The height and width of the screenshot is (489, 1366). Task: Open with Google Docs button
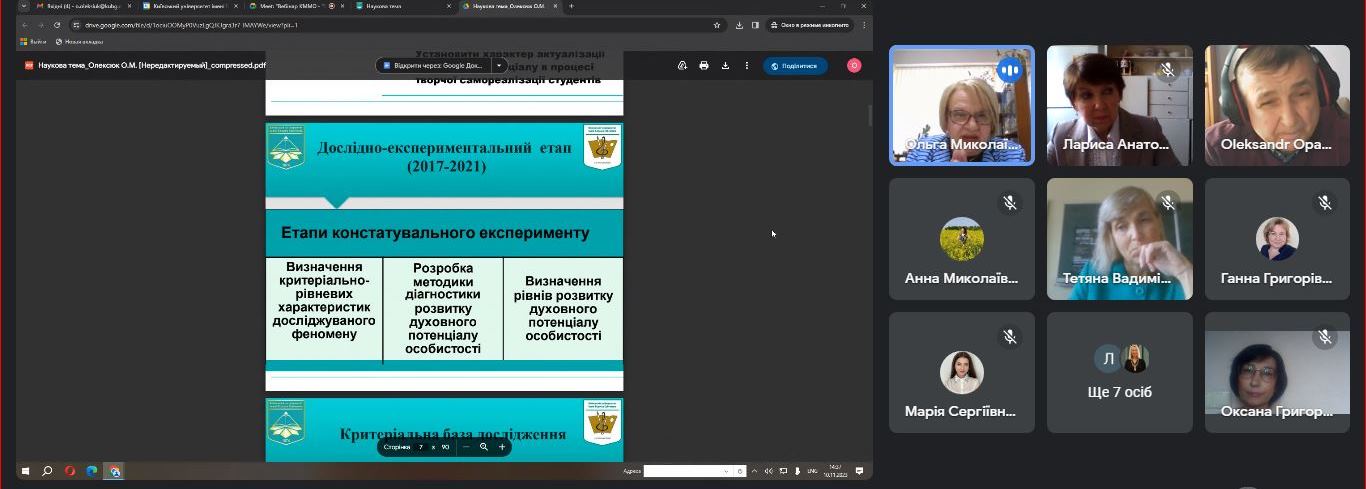(x=434, y=66)
